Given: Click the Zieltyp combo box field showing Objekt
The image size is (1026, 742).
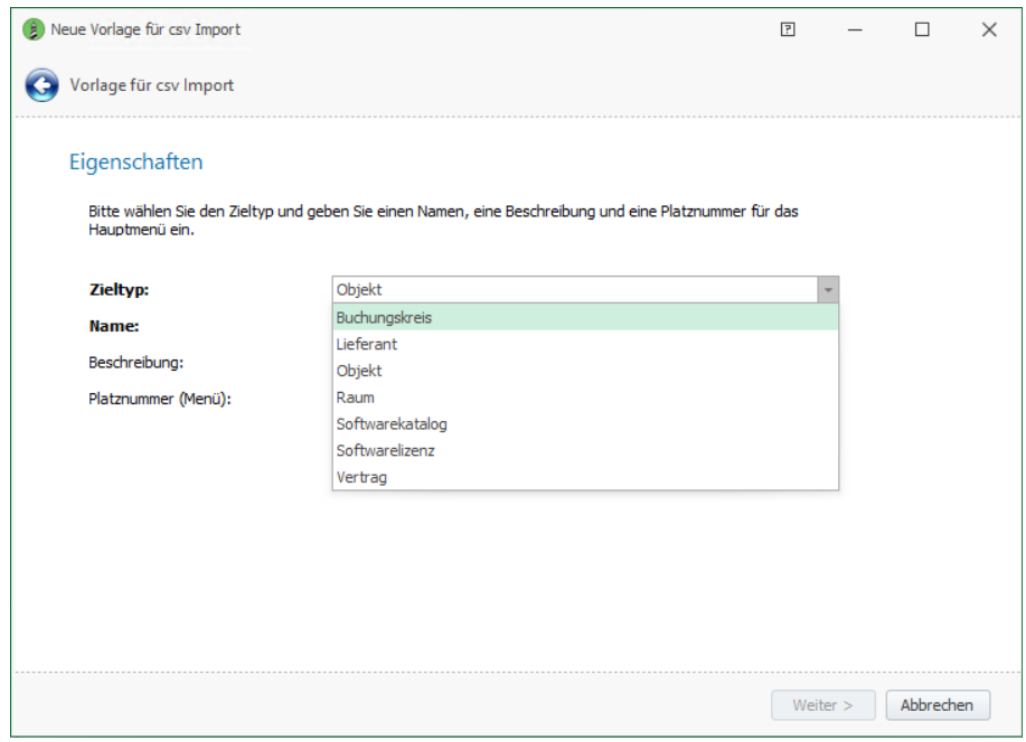Looking at the screenshot, I should pos(574,290).
